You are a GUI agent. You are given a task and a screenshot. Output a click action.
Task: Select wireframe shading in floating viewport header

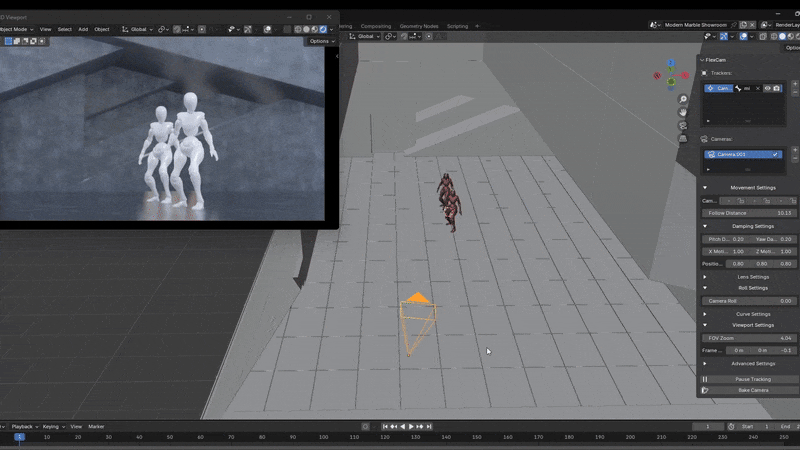pyautogui.click(x=298, y=29)
